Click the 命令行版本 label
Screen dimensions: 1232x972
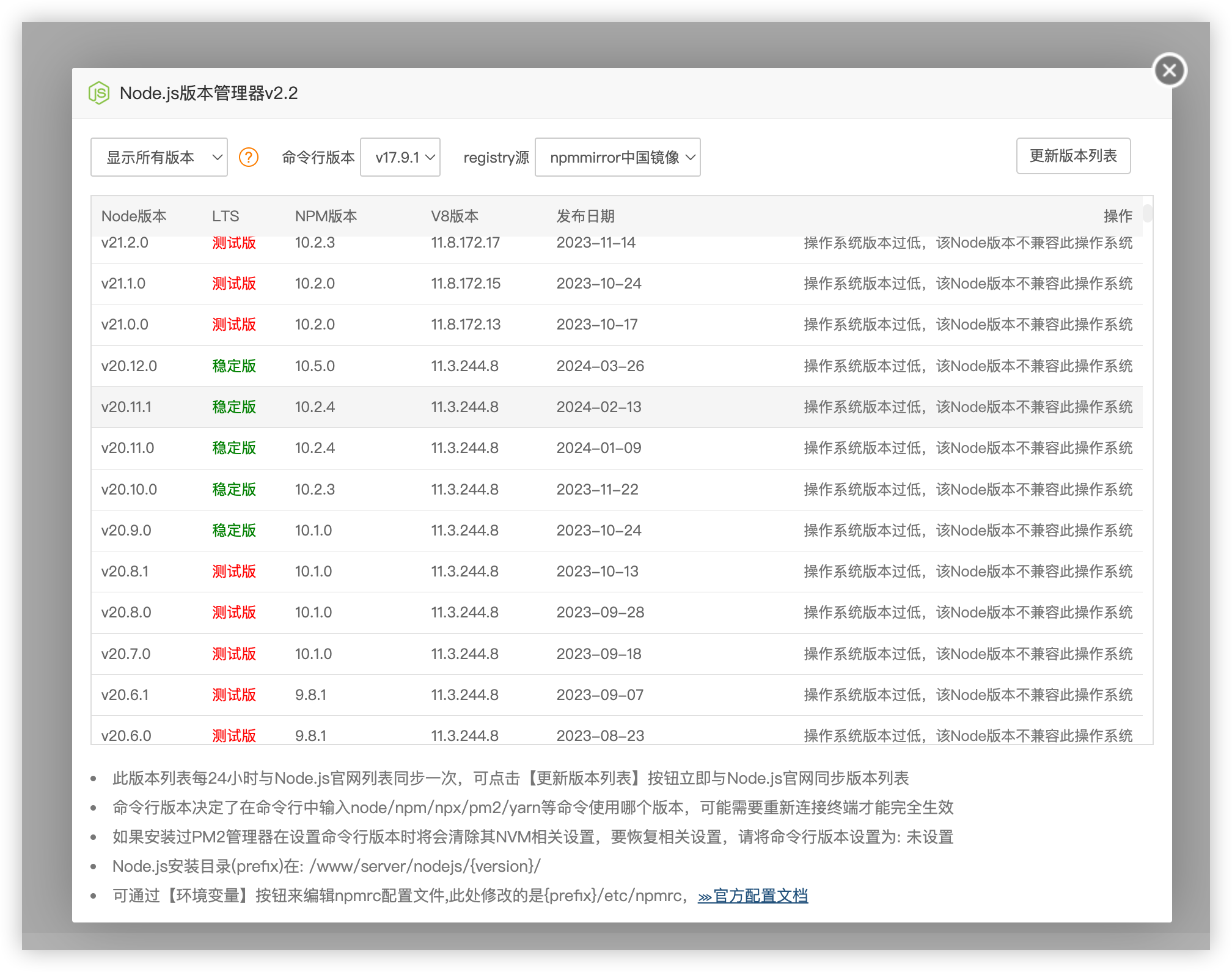point(318,158)
